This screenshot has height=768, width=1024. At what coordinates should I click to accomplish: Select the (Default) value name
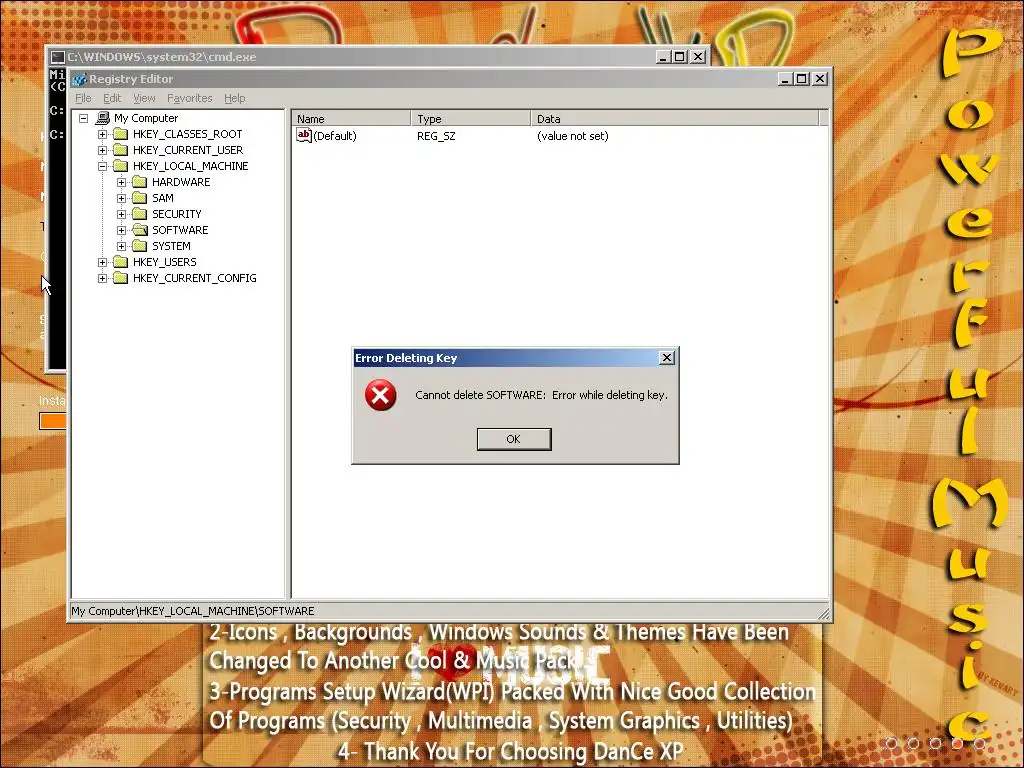pos(335,136)
